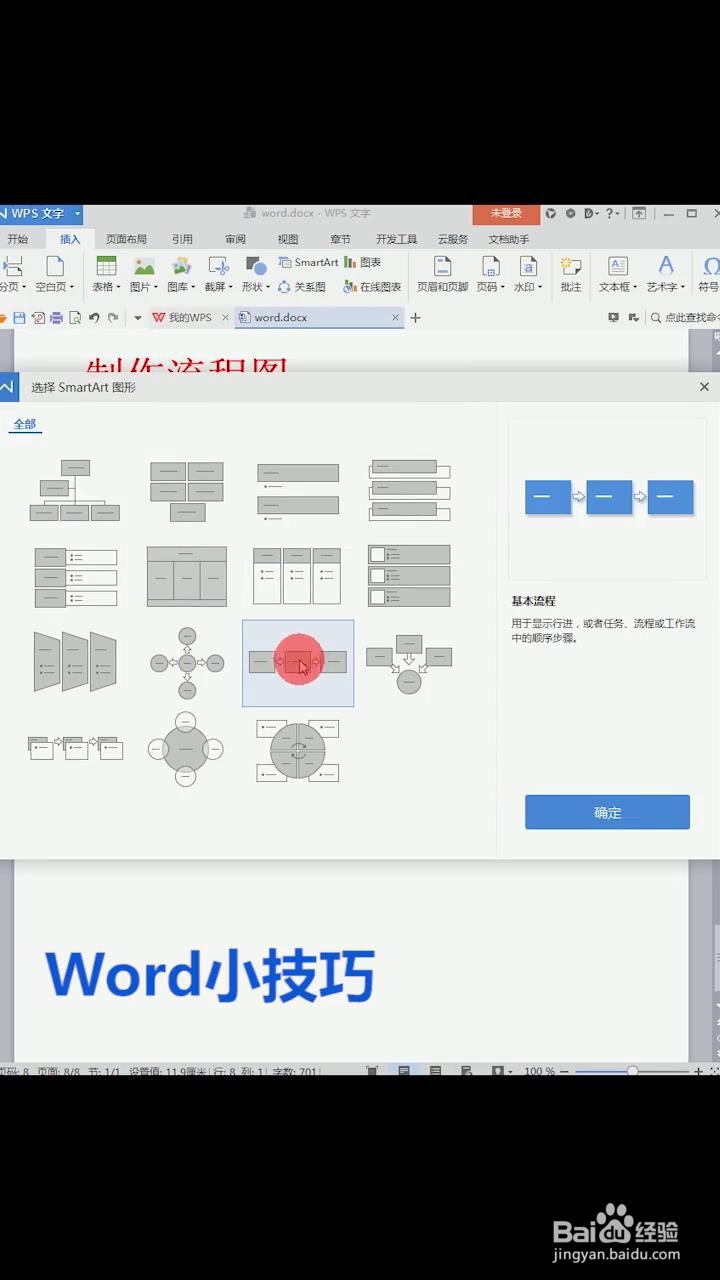
Task: Open a new document tab with plus
Action: click(416, 318)
